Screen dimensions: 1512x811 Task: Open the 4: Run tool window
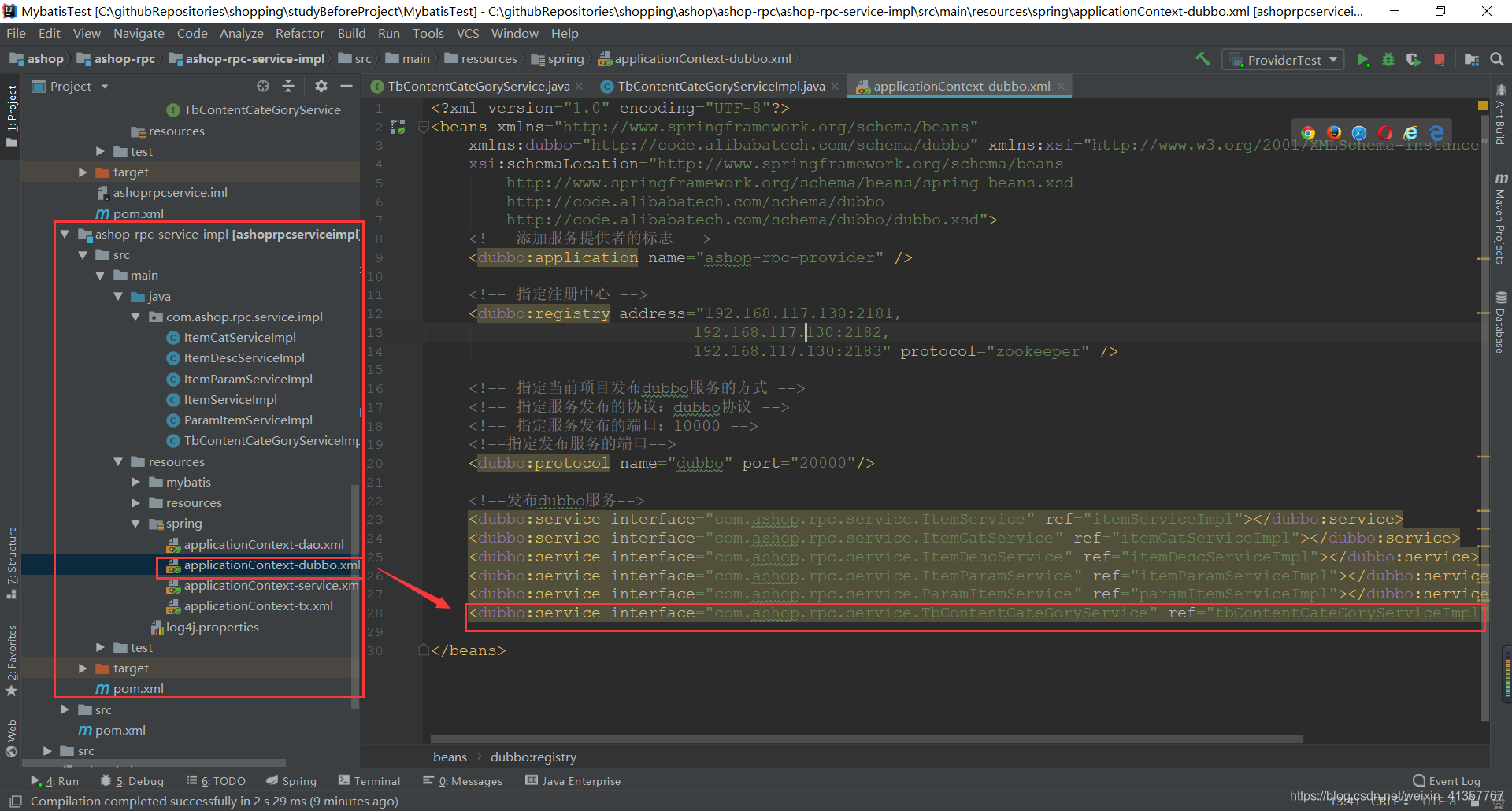[54, 781]
